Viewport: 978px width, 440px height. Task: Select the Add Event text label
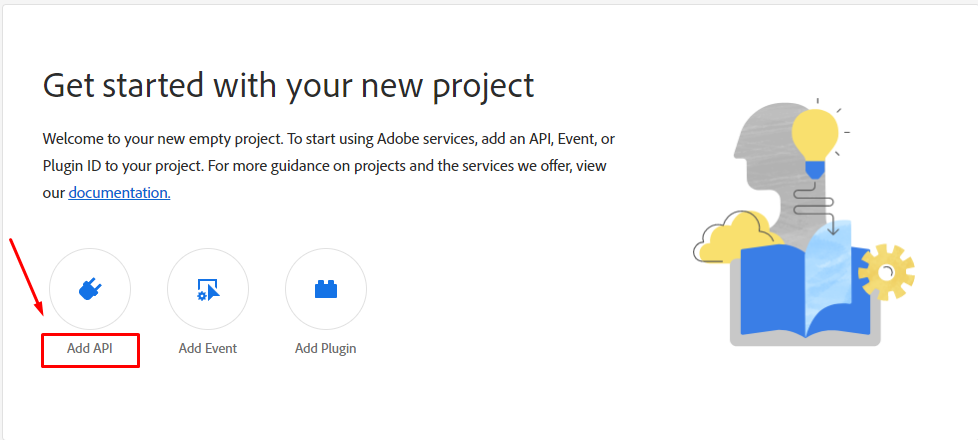click(208, 349)
